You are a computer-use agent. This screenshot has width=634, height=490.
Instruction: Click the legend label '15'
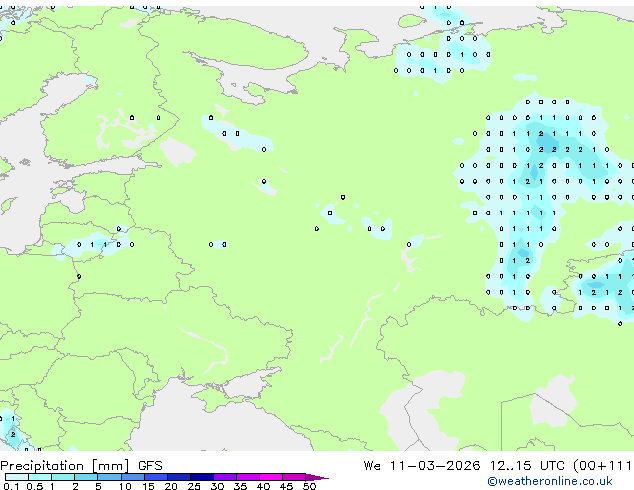148,486
